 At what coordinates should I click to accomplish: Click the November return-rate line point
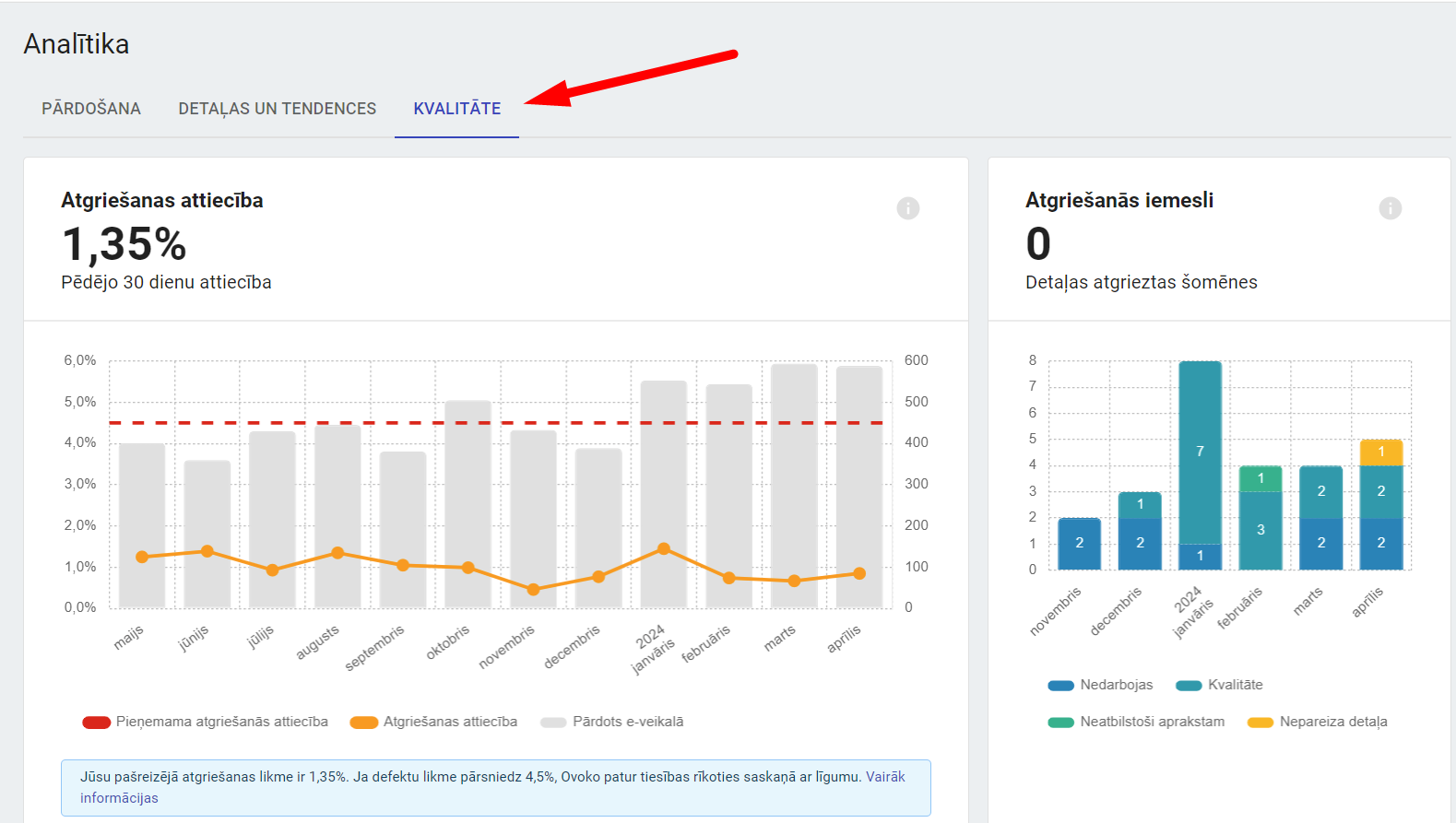coord(533,589)
